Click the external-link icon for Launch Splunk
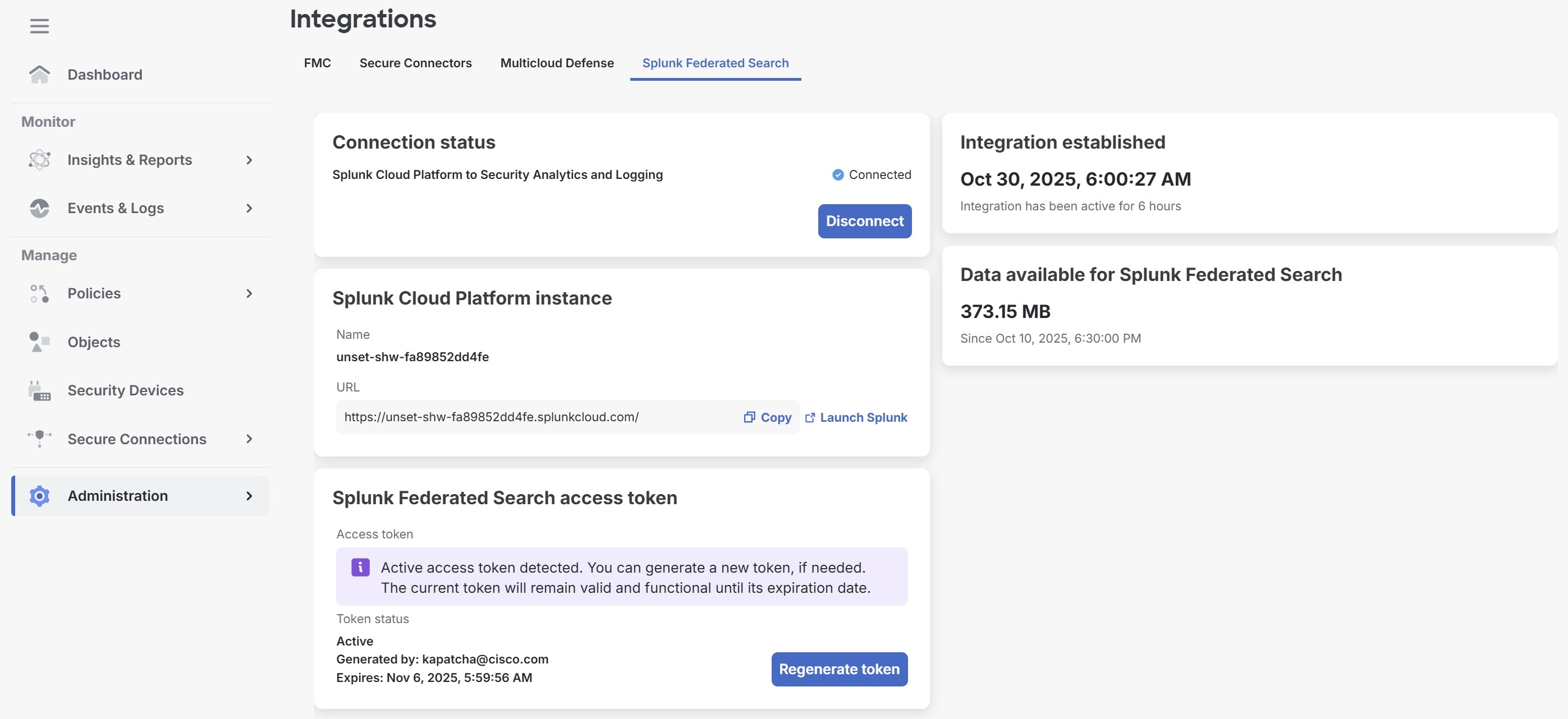 (810, 418)
